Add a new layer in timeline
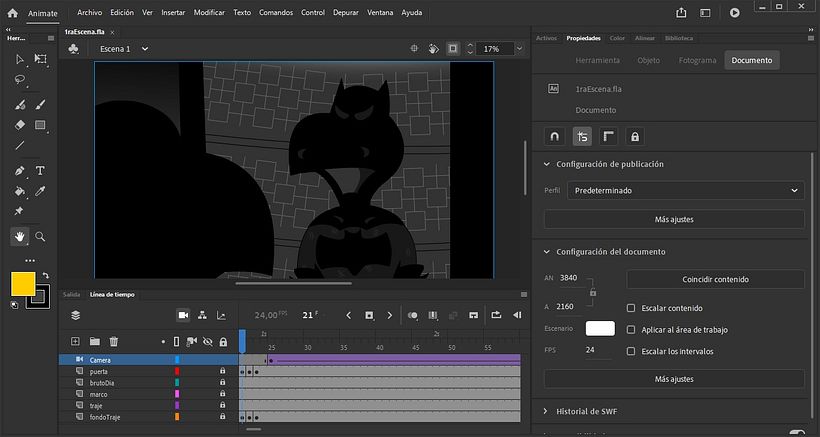Viewport: 820px width, 437px height. (x=75, y=341)
